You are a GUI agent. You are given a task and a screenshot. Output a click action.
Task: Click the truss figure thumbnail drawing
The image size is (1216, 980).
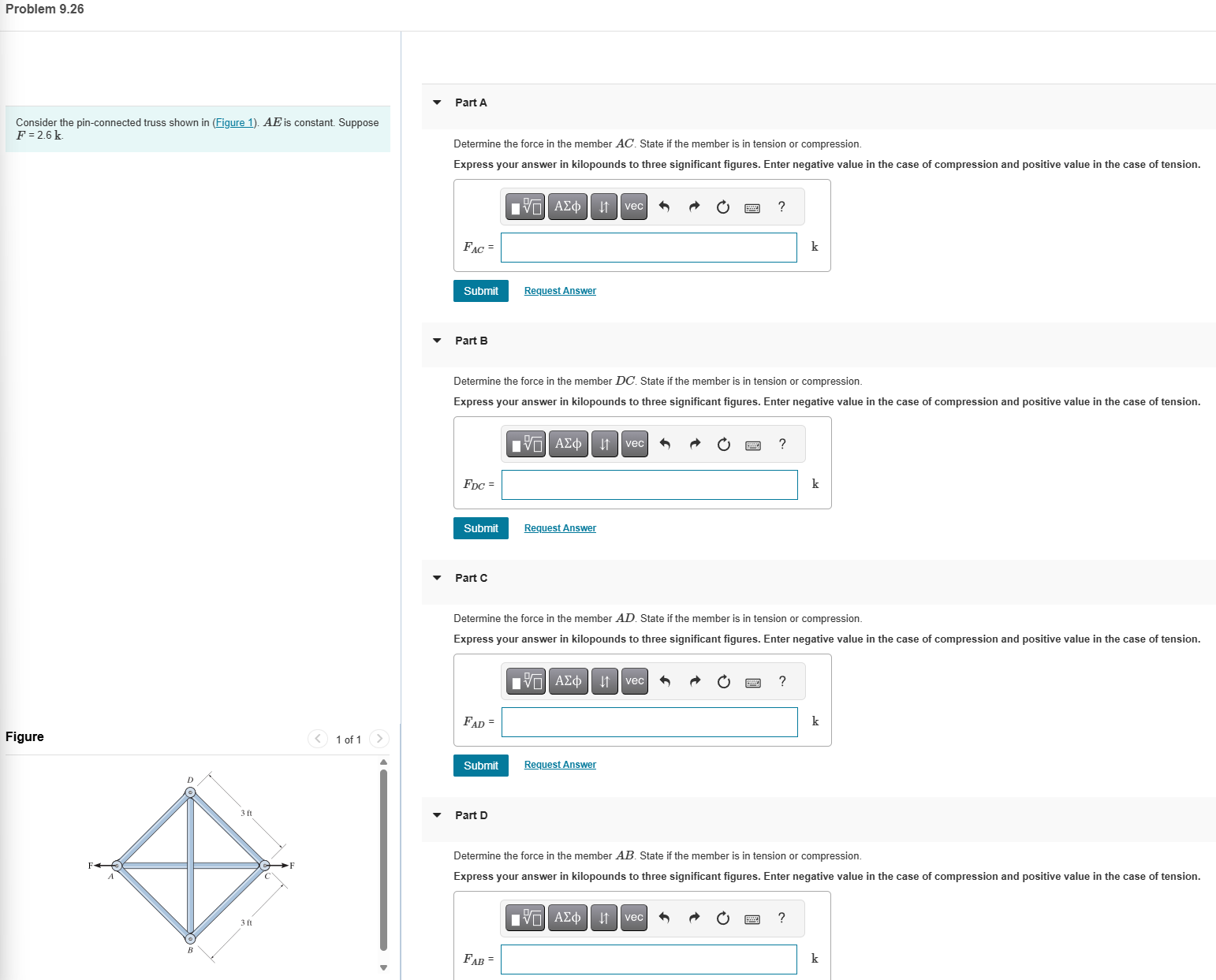[189, 865]
